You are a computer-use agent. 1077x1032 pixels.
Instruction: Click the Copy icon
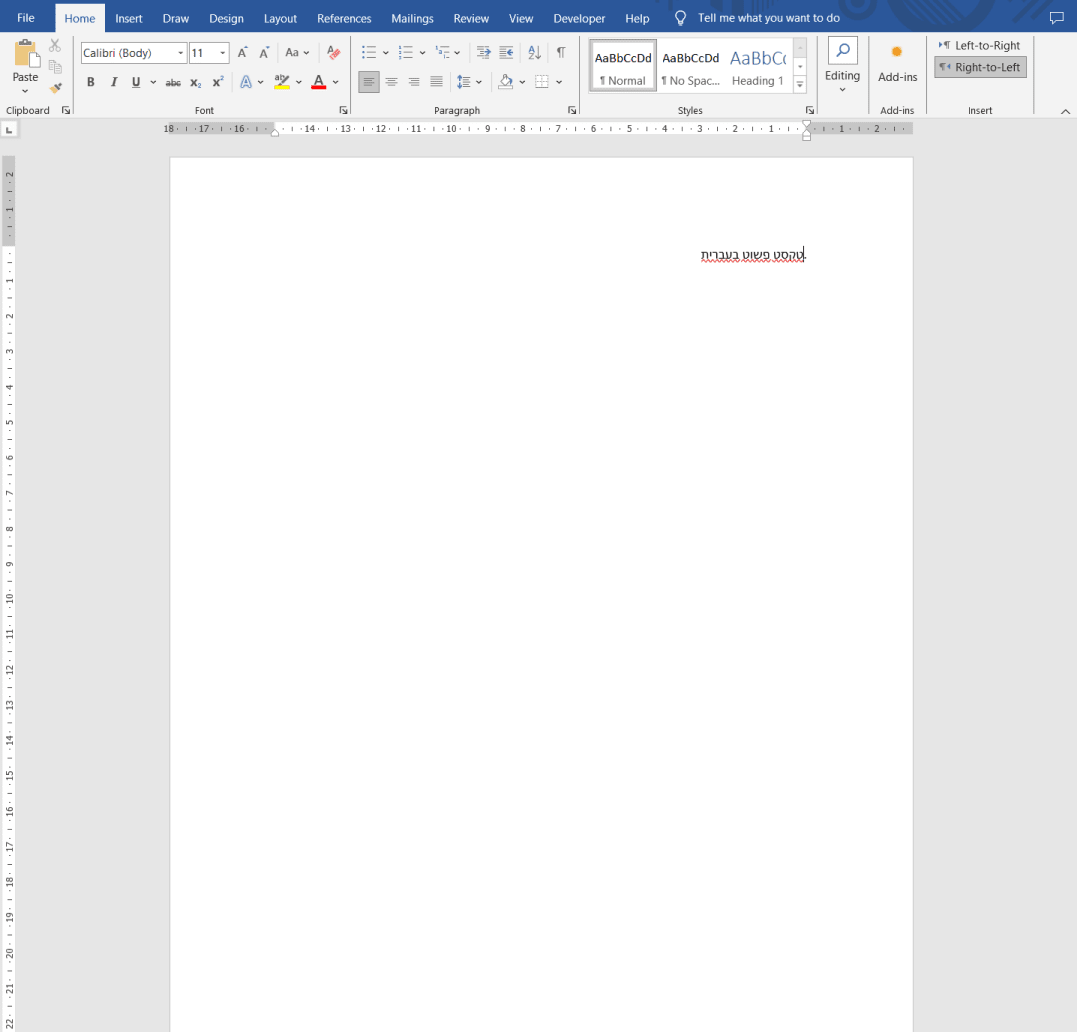pos(55,67)
